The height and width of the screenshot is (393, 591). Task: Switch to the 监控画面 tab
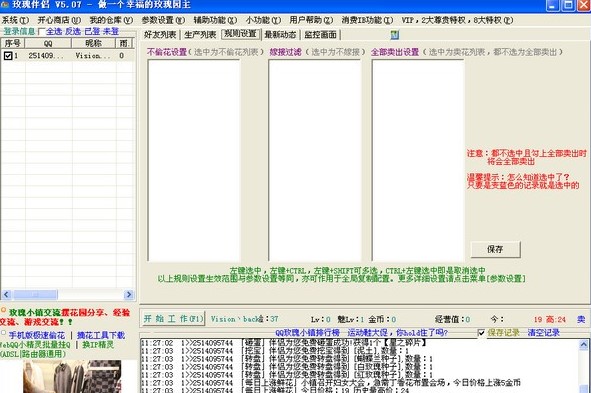[x=320, y=35]
